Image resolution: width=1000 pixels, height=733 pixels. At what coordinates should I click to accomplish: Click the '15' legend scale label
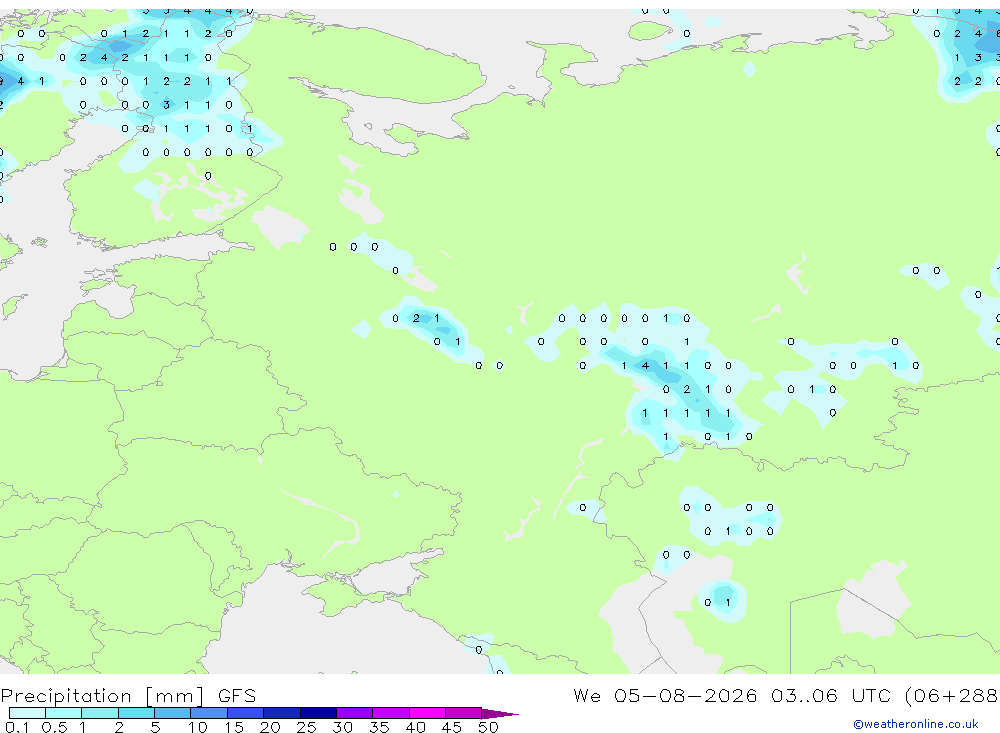tap(233, 727)
